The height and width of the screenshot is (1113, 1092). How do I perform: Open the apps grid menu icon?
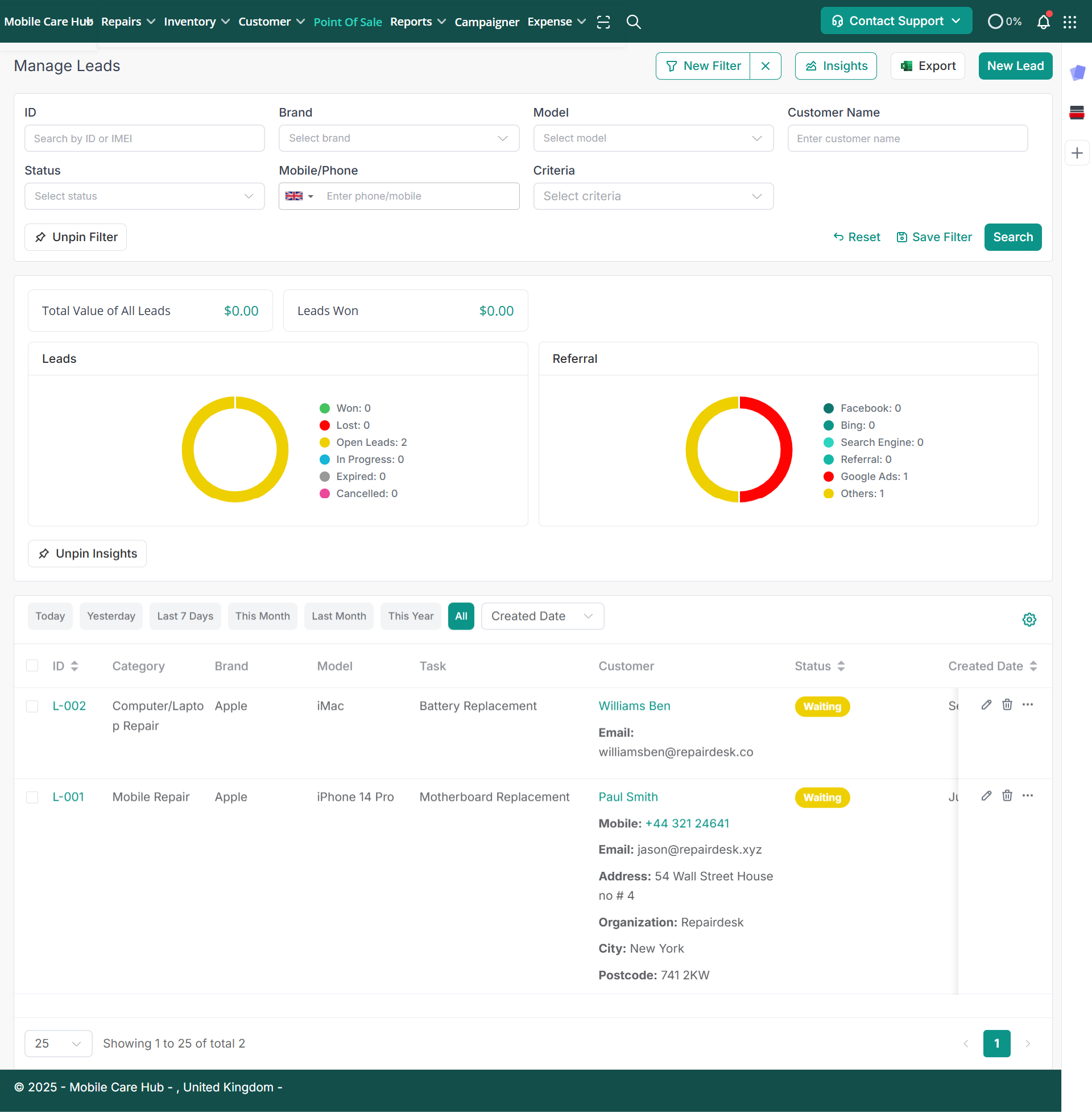tap(1070, 22)
